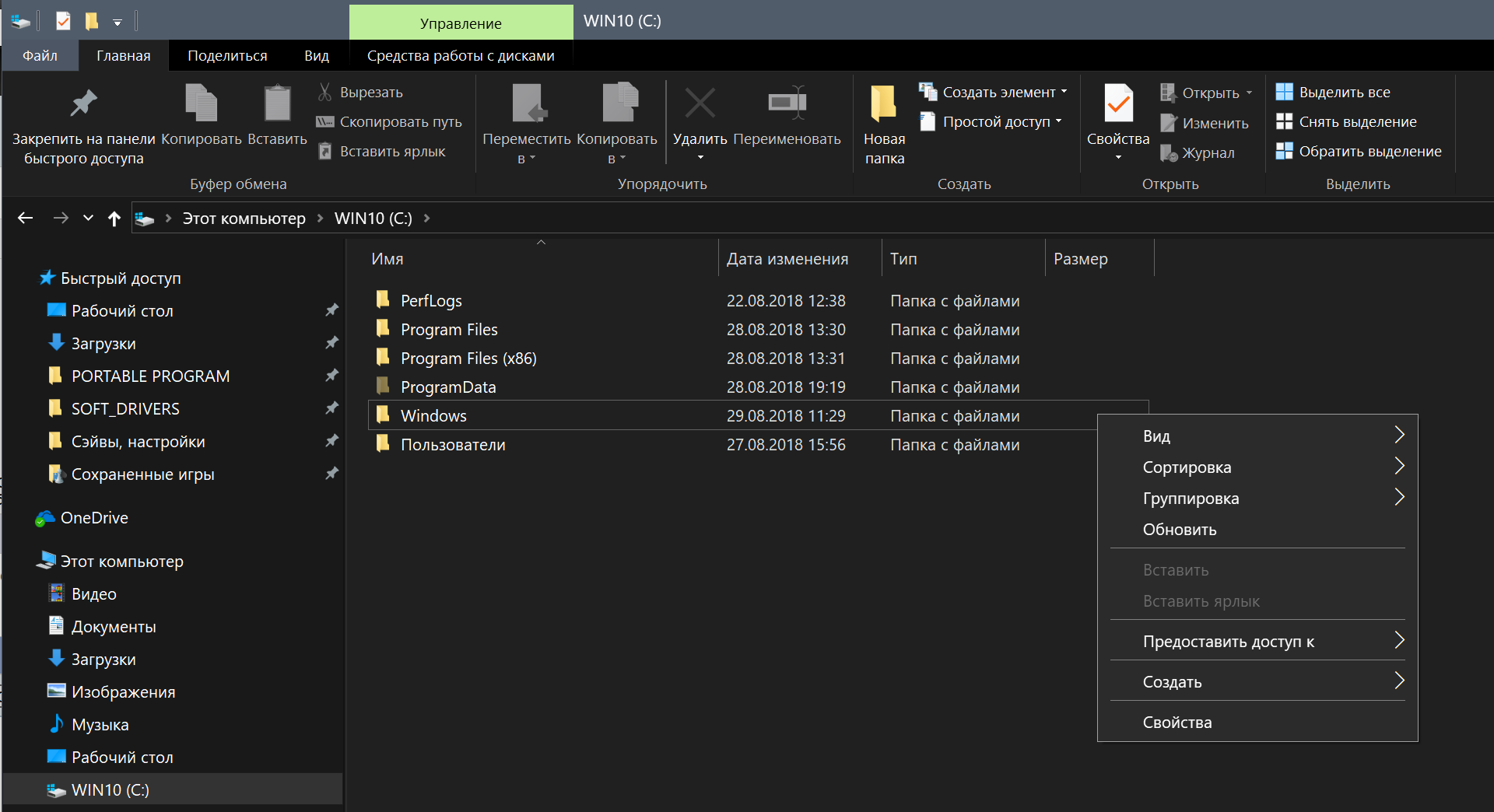Choose Предоставить доступ к in context menu
Image resolution: width=1494 pixels, height=812 pixels.
[x=1257, y=642]
